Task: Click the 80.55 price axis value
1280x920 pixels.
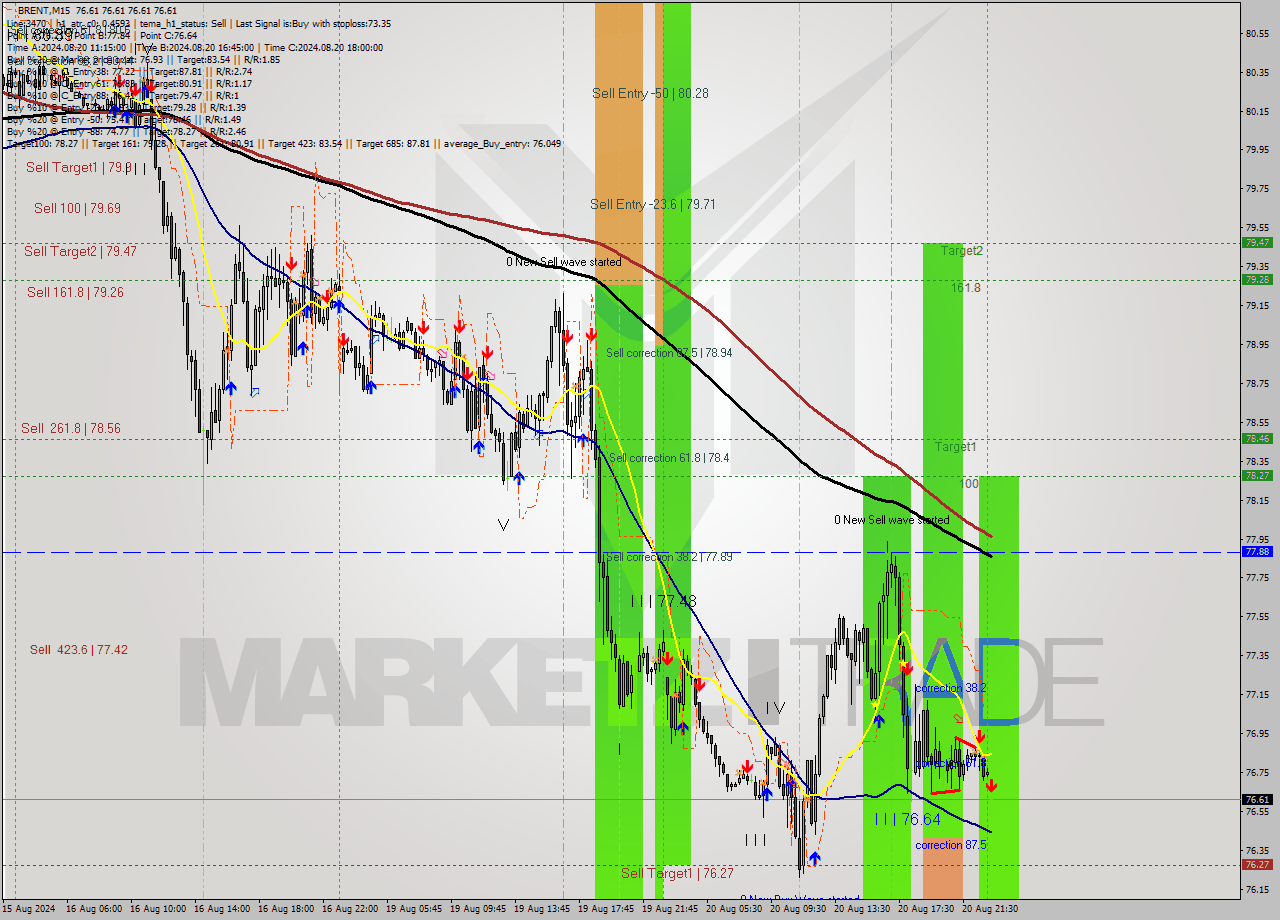Action: click(x=1257, y=33)
